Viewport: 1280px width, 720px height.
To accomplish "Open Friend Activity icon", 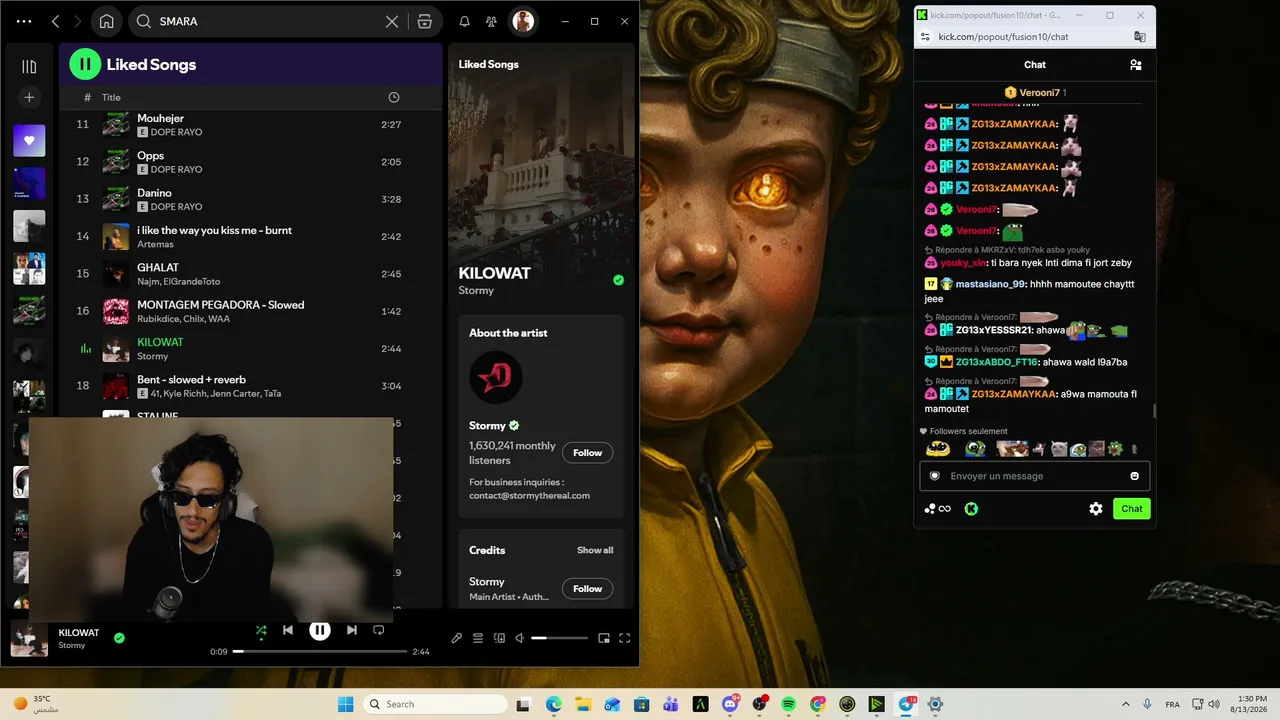I will [x=491, y=21].
